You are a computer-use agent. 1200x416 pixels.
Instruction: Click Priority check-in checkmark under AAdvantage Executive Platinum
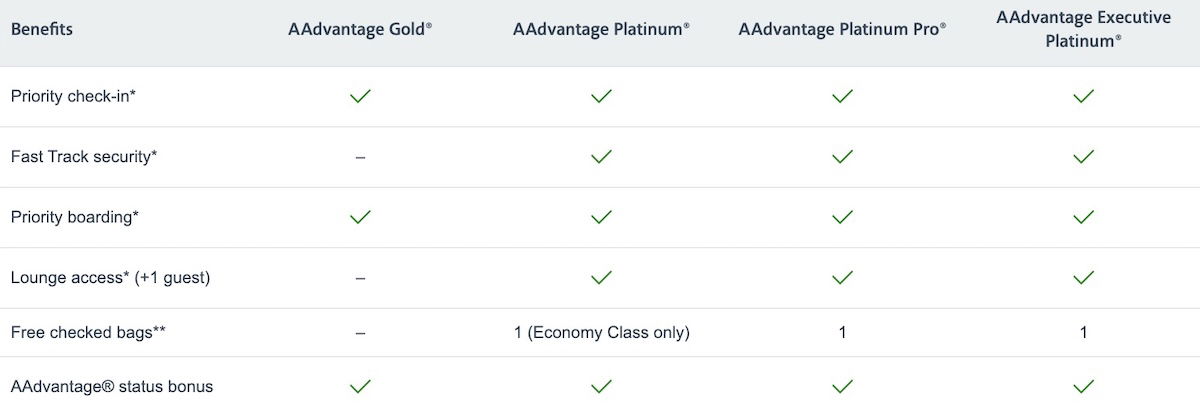click(1083, 96)
